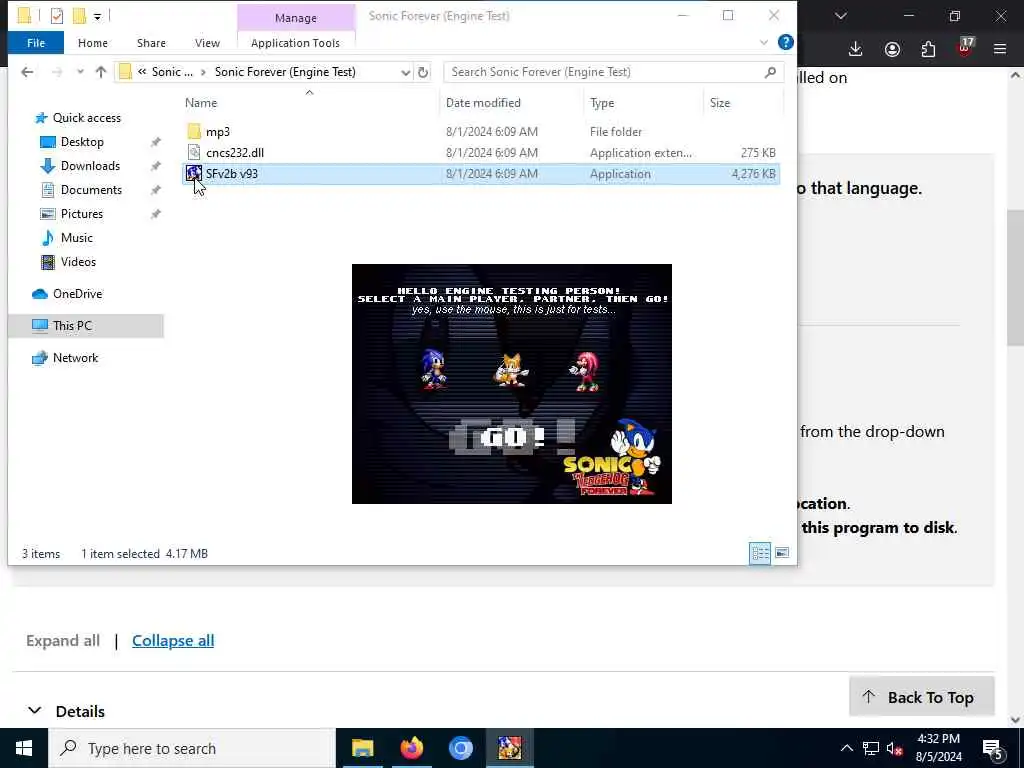Viewport: 1024px width, 768px height.
Task: Switch to Sonic game taskbar icon
Action: pos(510,748)
